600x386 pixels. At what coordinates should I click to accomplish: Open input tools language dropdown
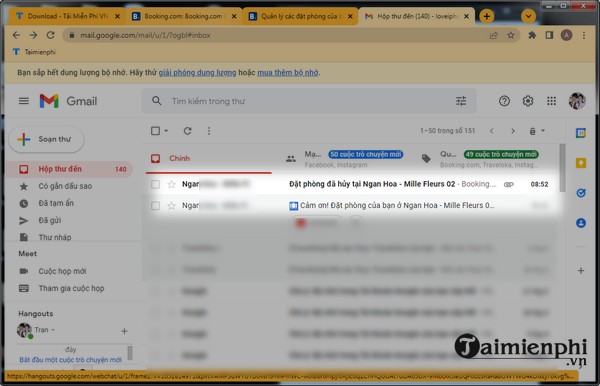tap(537, 131)
